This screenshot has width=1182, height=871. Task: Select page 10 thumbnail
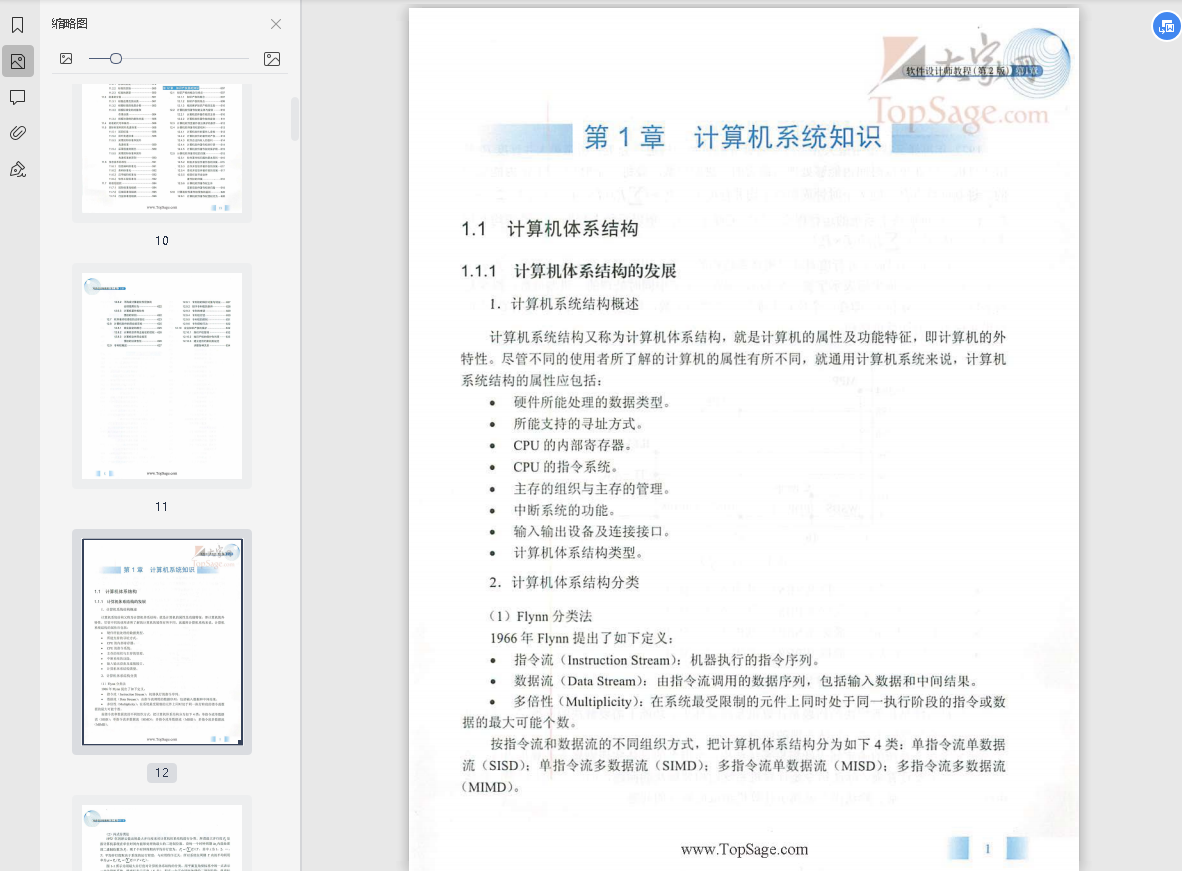coord(162,149)
